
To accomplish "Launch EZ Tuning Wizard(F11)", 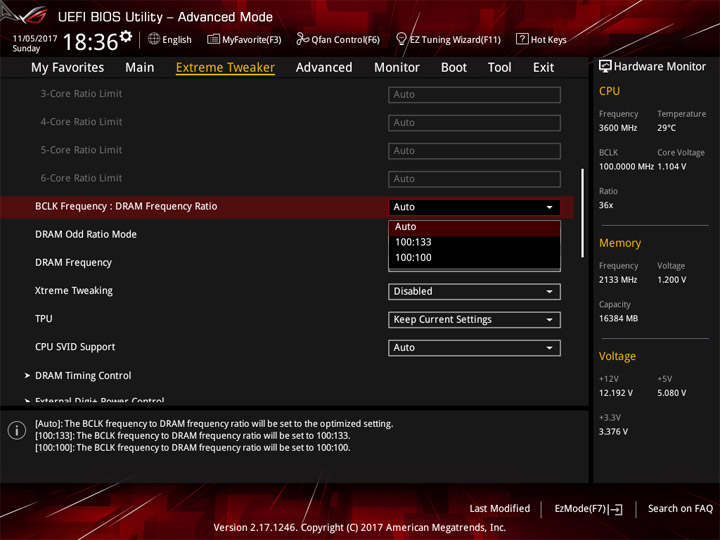I will pos(449,39).
